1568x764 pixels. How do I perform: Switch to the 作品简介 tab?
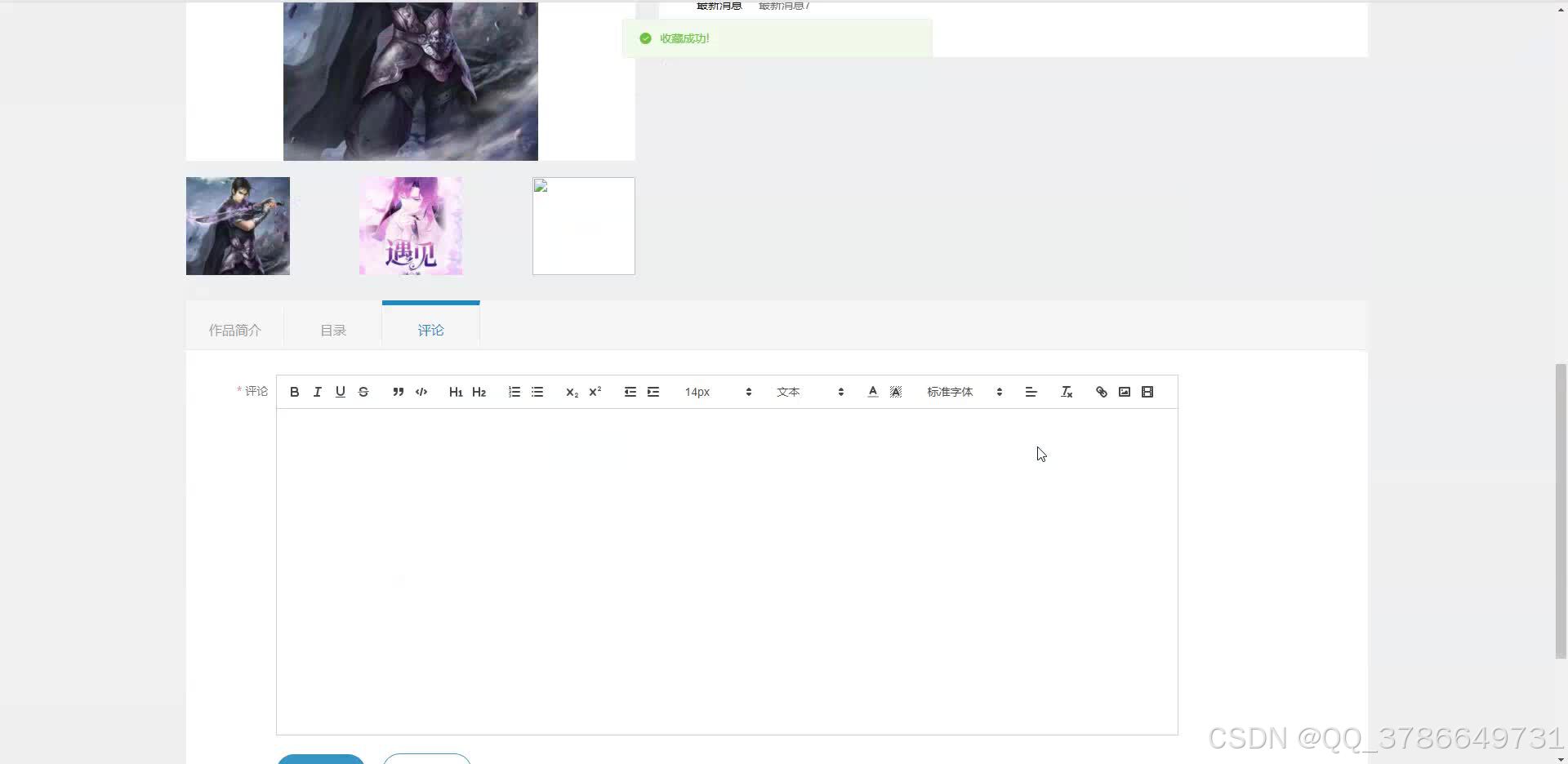[x=235, y=330]
